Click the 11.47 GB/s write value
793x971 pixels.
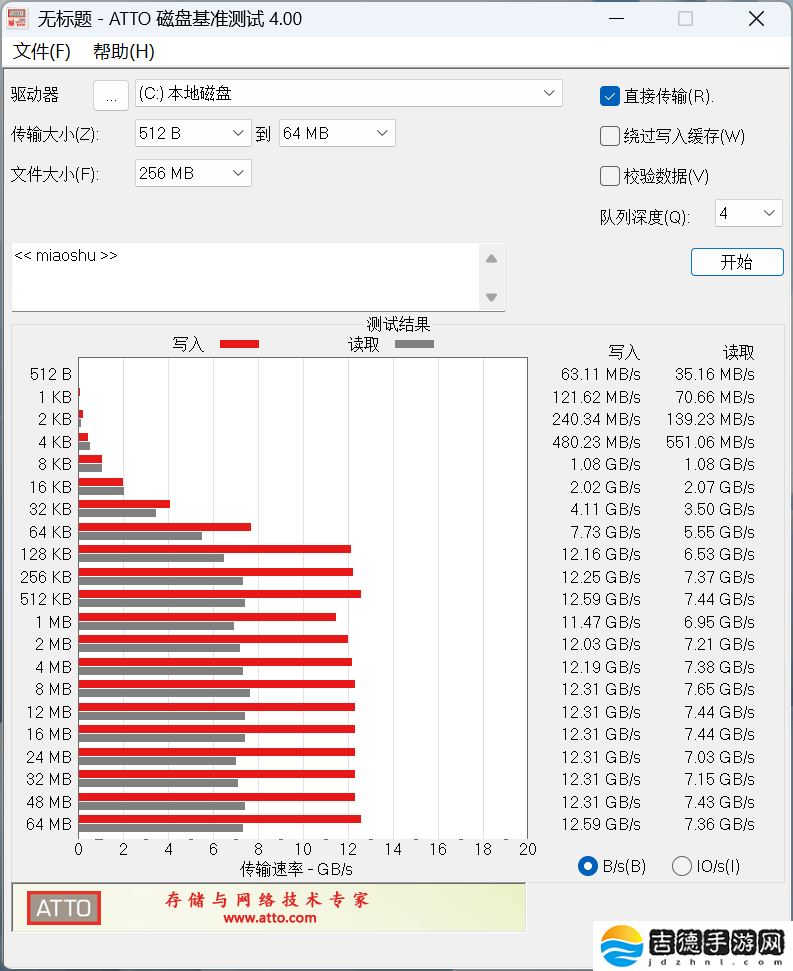point(600,622)
